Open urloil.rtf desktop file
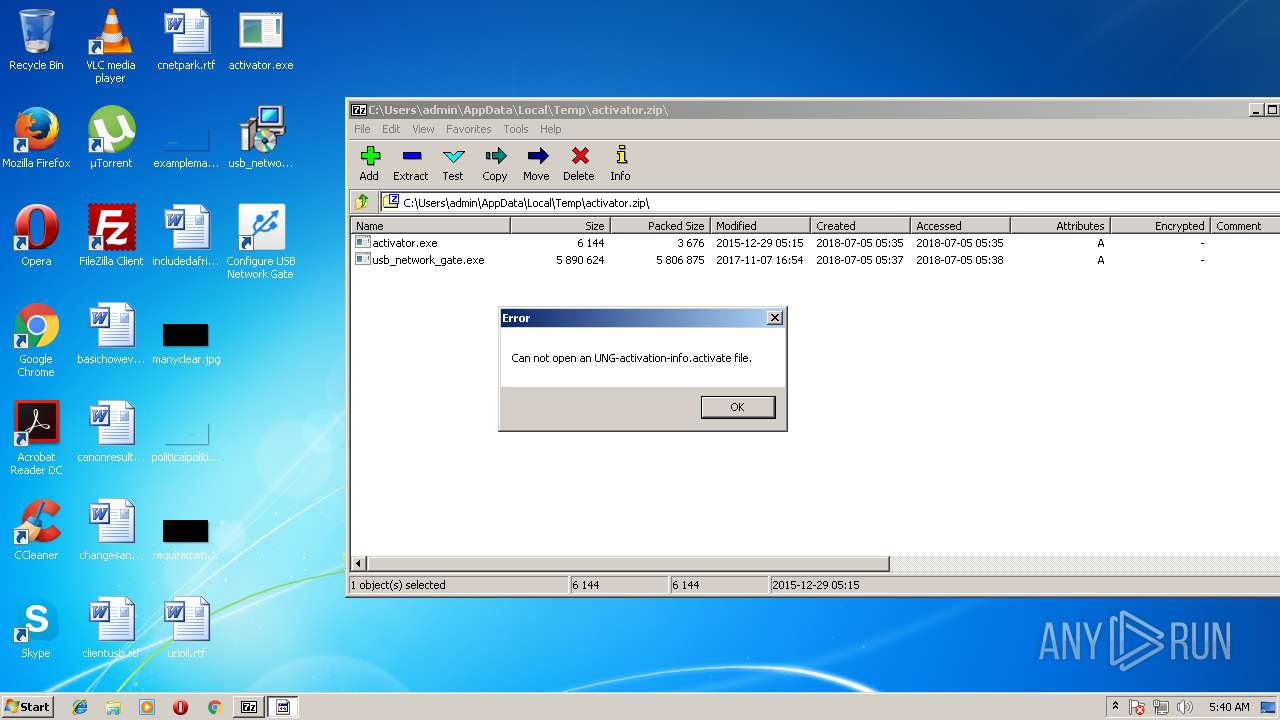Image resolution: width=1280 pixels, height=720 pixels. 186,628
